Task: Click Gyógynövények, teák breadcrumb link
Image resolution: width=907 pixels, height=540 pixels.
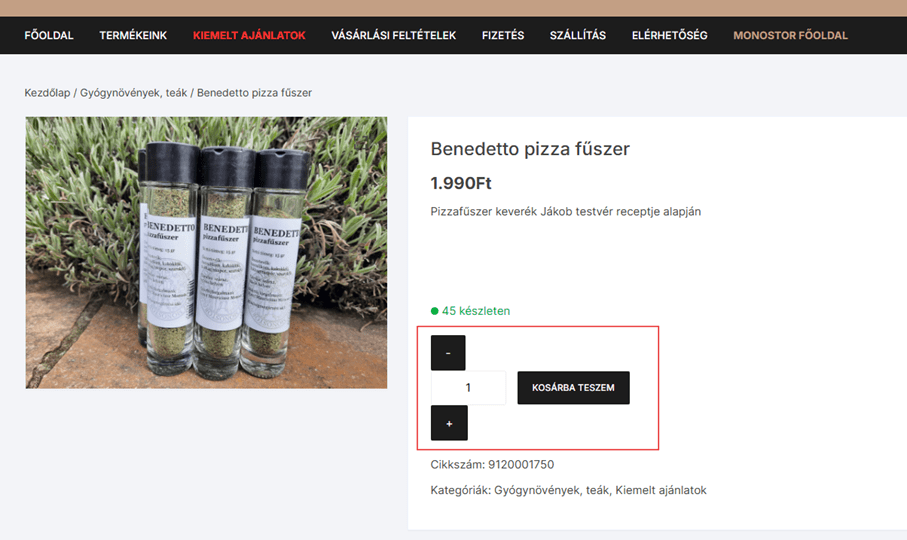Action: click(x=134, y=93)
